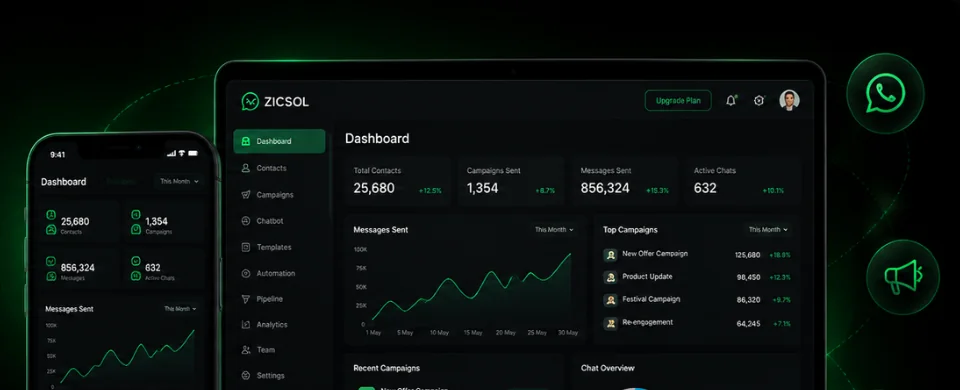Open Analytics in the sidebar
960x390 pixels.
tap(279, 325)
